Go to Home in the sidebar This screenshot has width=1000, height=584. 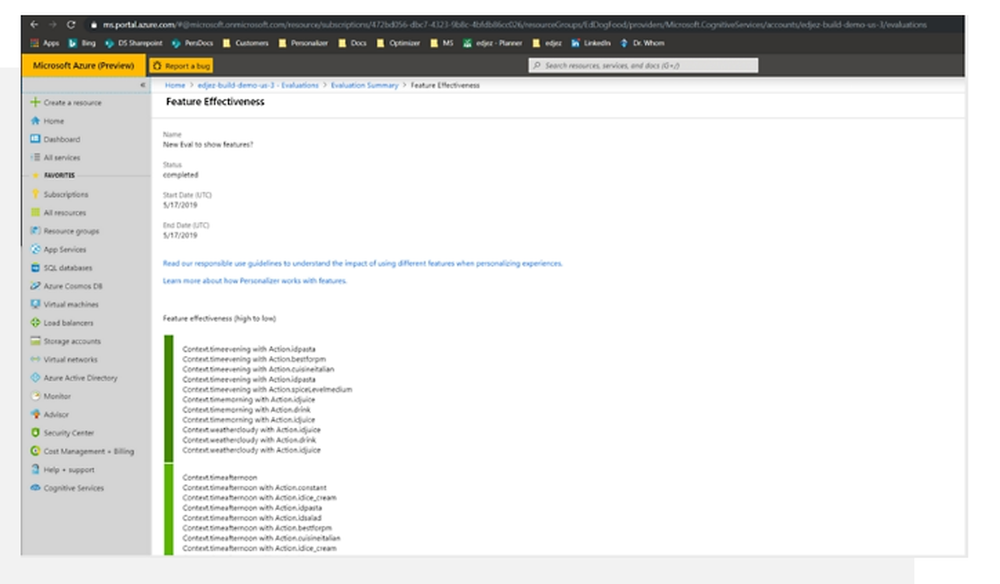pos(47,121)
